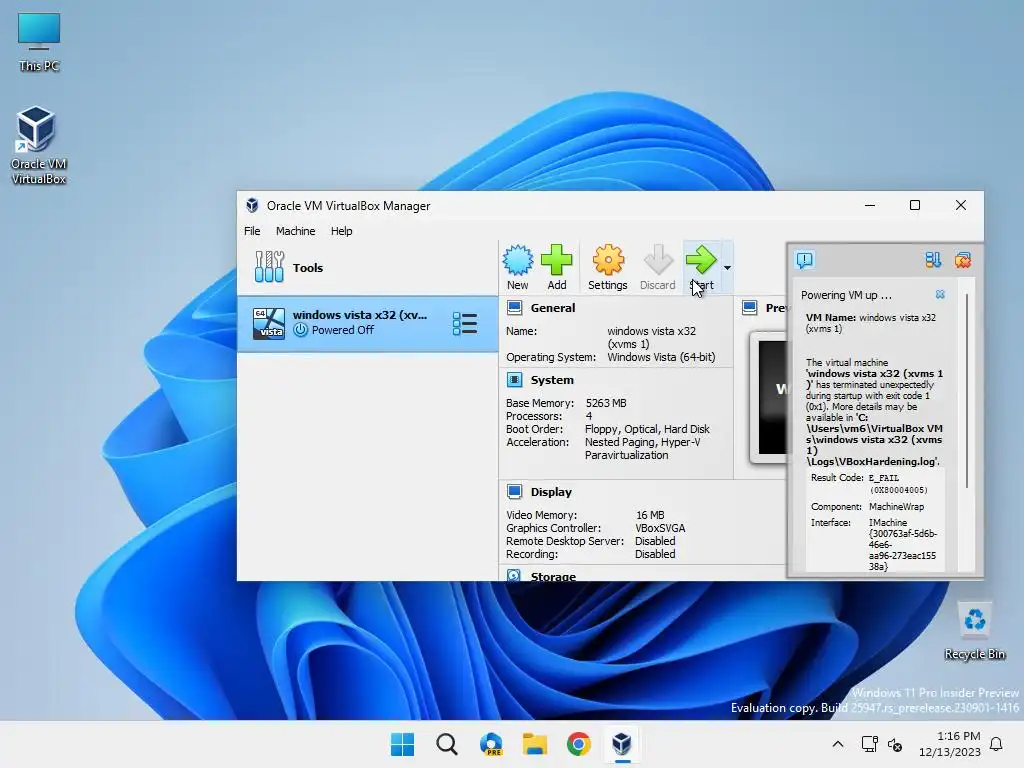Viewport: 1024px width, 768px height.
Task: Click the Add machine green plus icon
Action: click(556, 266)
